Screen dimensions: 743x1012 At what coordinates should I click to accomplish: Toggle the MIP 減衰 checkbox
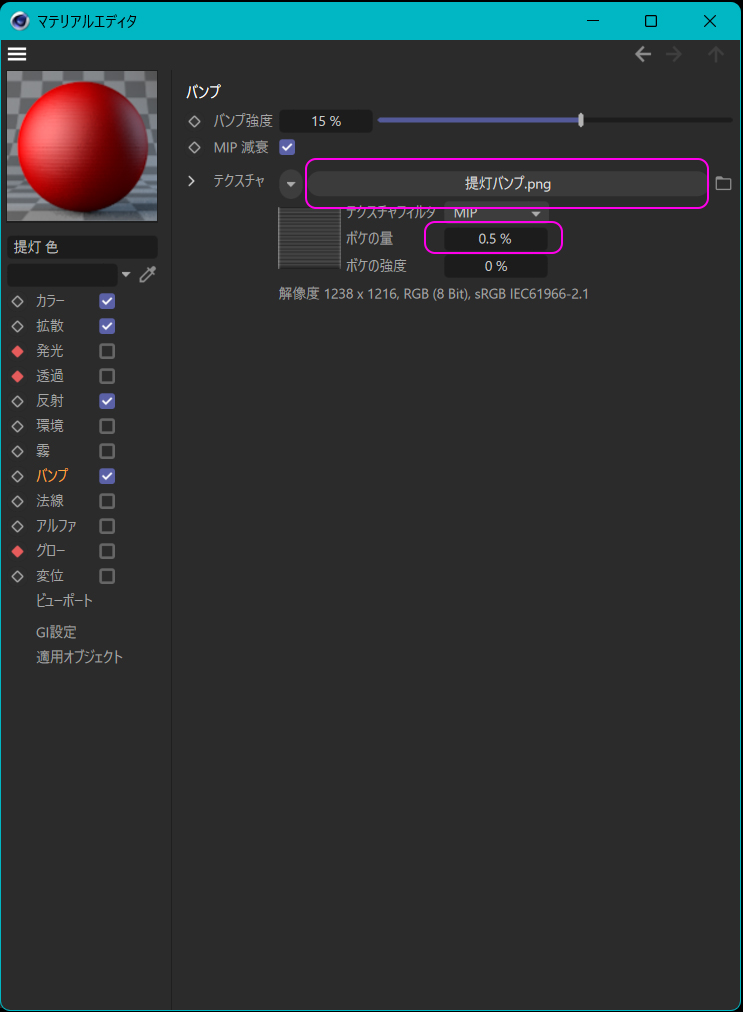click(287, 147)
